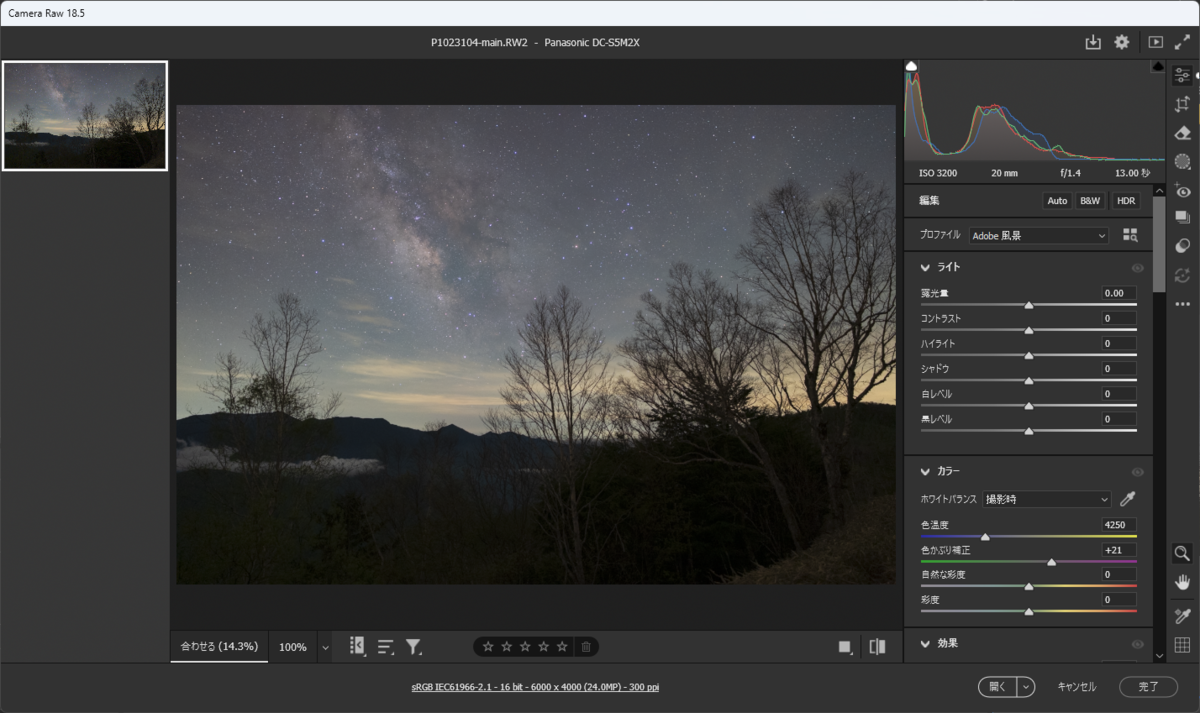Toggle visibility of 効果 panel edits

[1137, 645]
